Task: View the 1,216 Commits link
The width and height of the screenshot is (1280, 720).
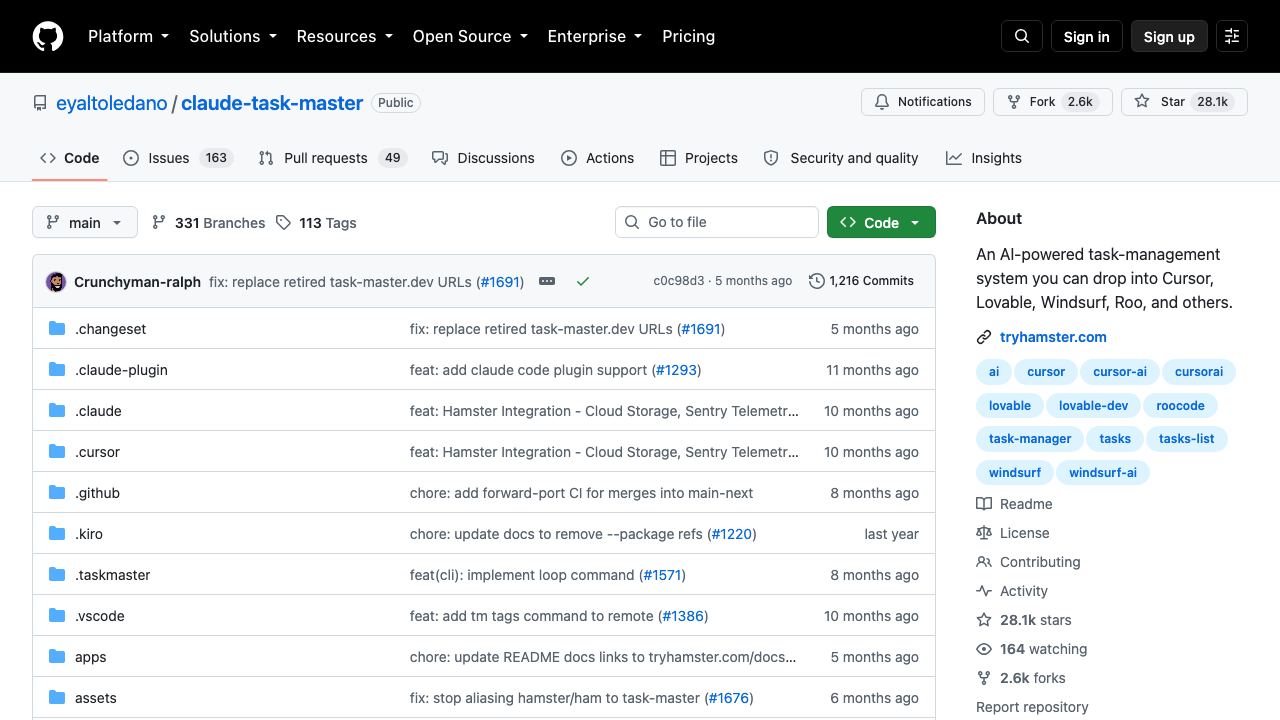Action: pyautogui.click(x=861, y=281)
